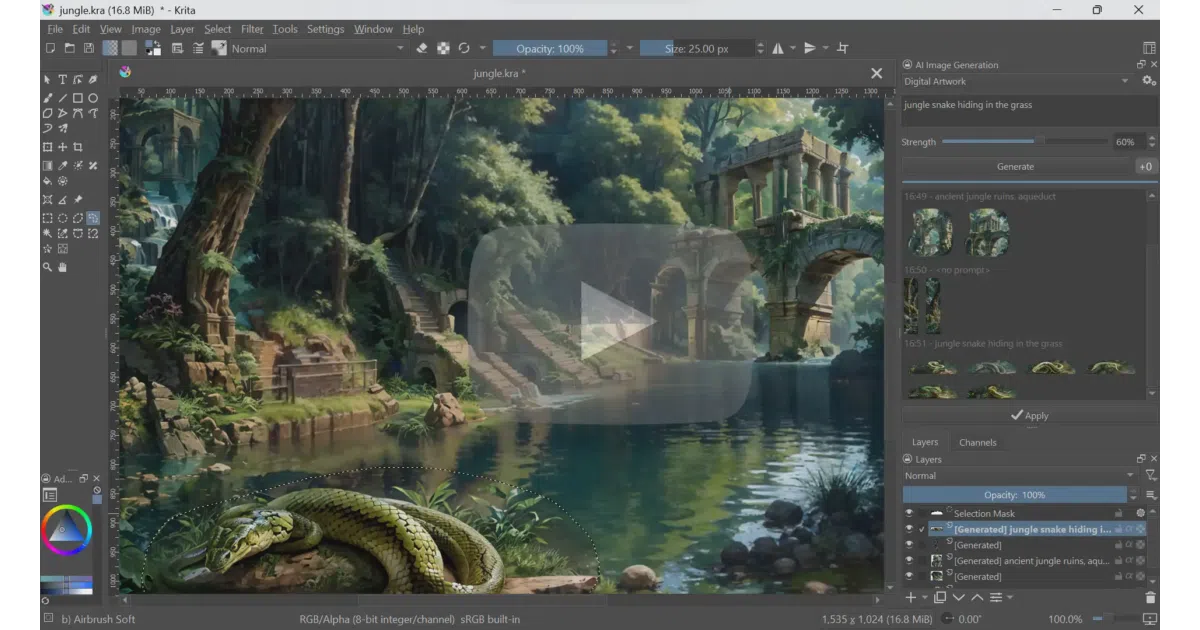The image size is (1200, 630).
Task: Select the Freehand Brush tool
Action: (x=47, y=98)
